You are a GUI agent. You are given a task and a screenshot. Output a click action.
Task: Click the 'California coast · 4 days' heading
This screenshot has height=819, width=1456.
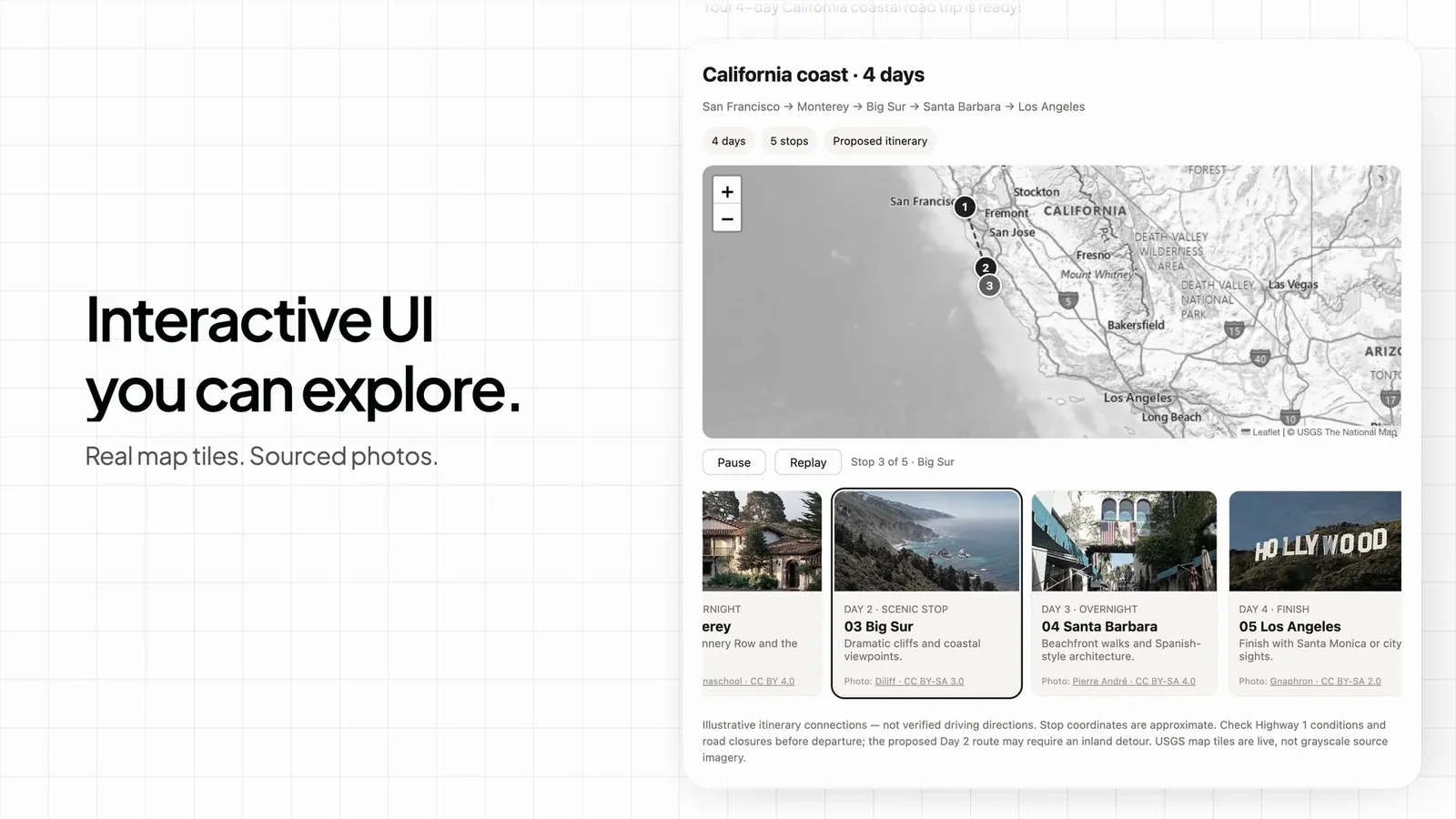click(x=813, y=75)
